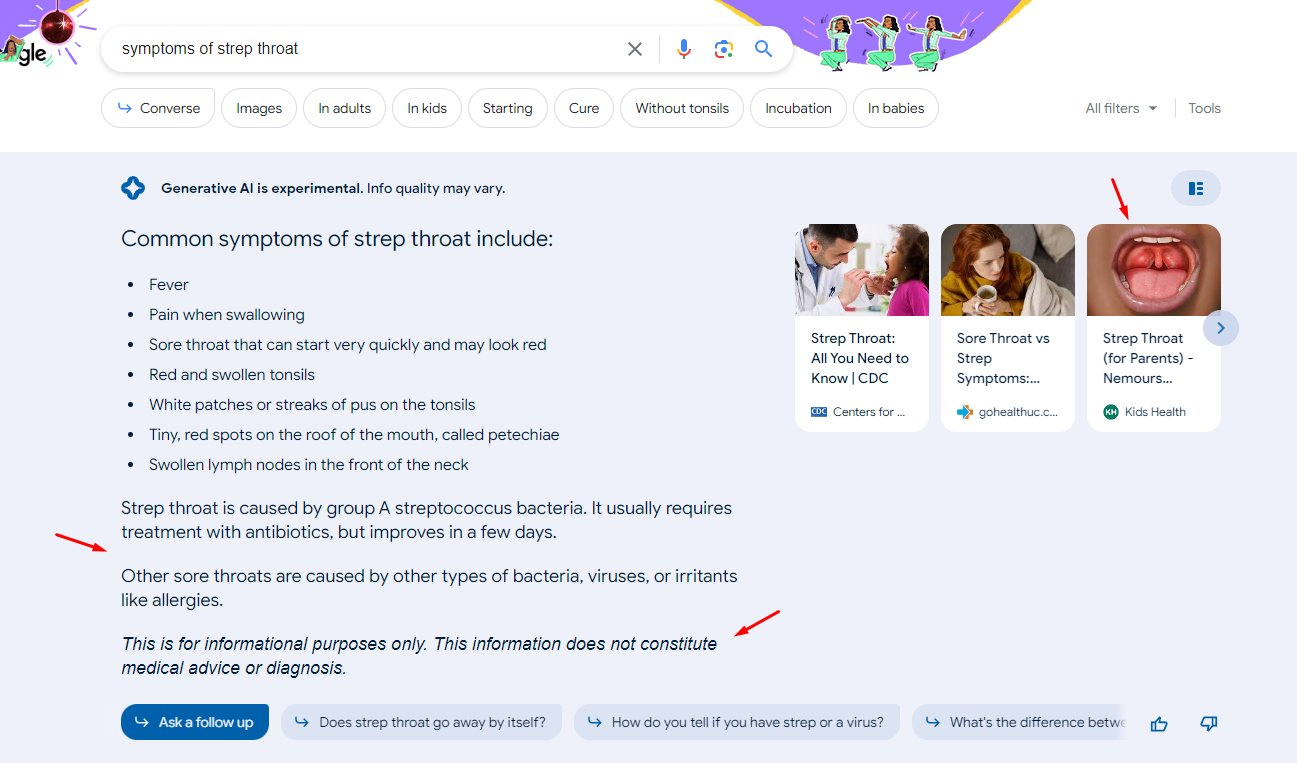The image size is (1297, 763).
Task: Select the Images filter chip
Action: tap(259, 108)
